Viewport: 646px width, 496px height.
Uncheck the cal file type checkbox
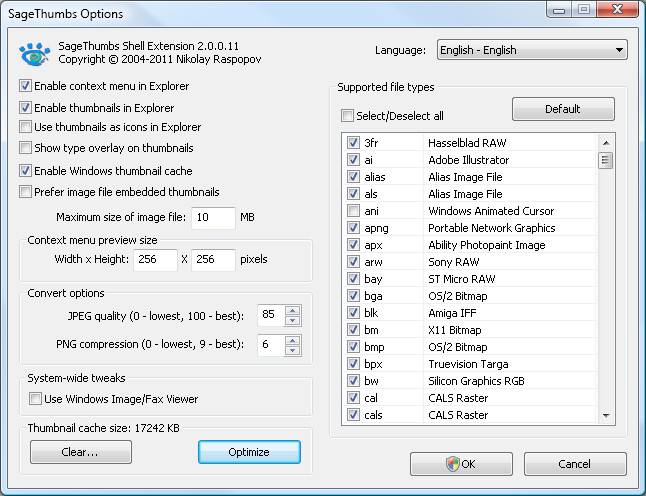(353, 398)
